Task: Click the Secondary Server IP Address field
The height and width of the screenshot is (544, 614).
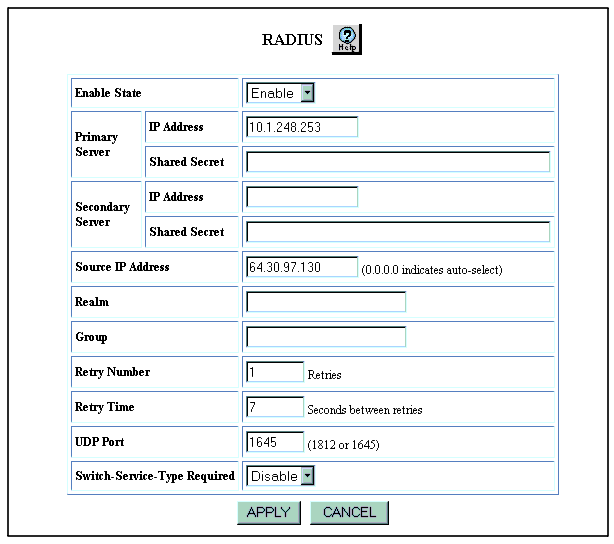Action: (302, 197)
